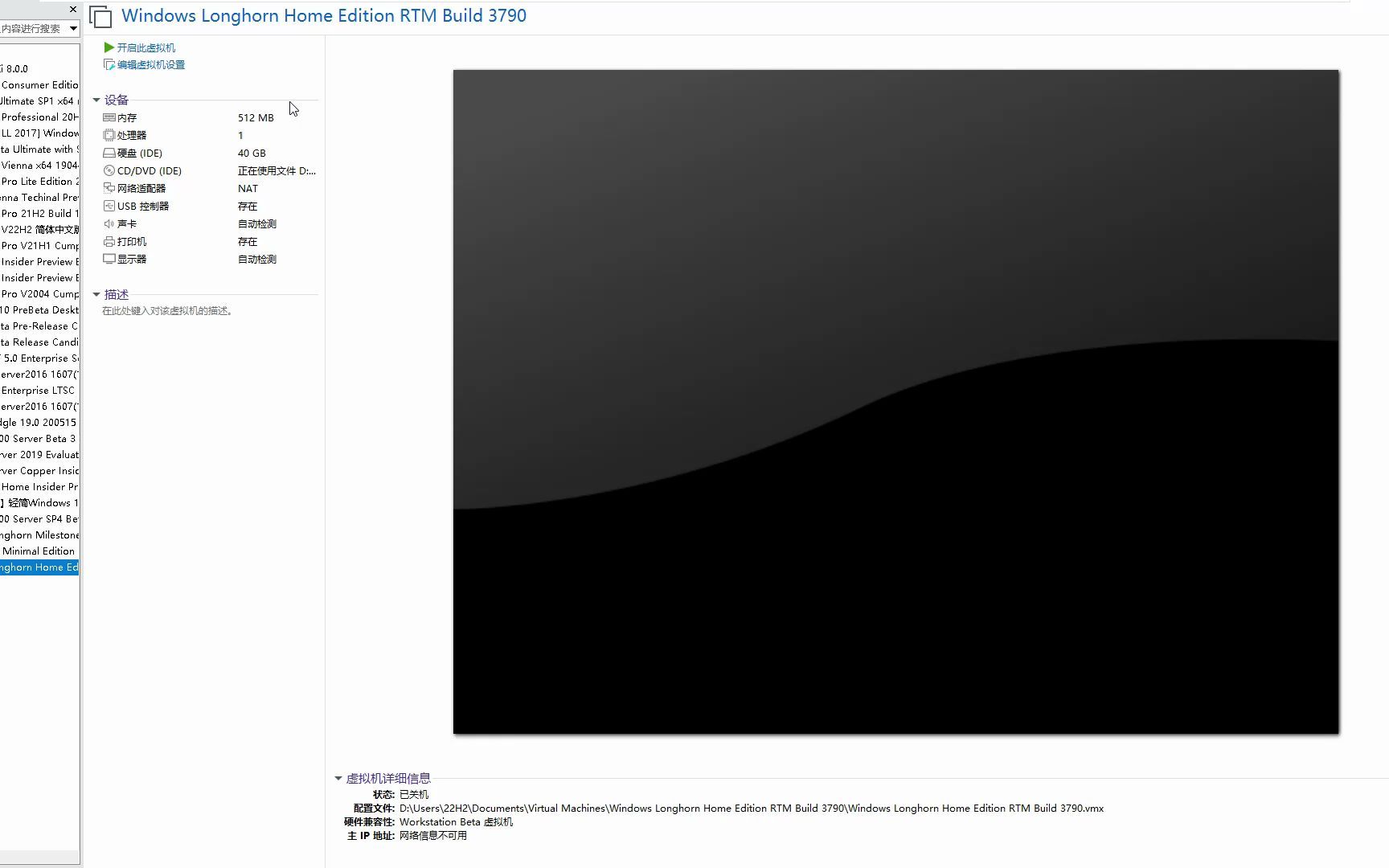Click USB 控制器 device label
This screenshot has height=868, width=1389.
(143, 206)
